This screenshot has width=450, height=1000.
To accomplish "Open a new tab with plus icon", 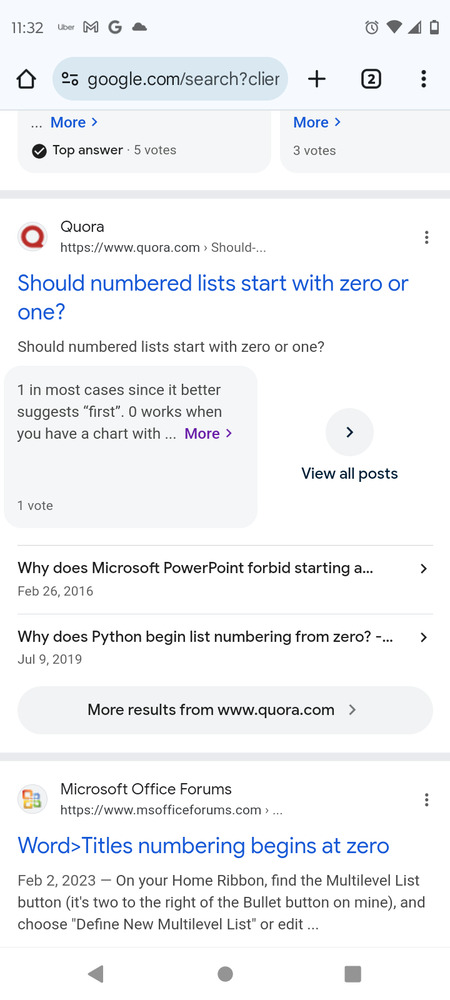I will pyautogui.click(x=316, y=79).
